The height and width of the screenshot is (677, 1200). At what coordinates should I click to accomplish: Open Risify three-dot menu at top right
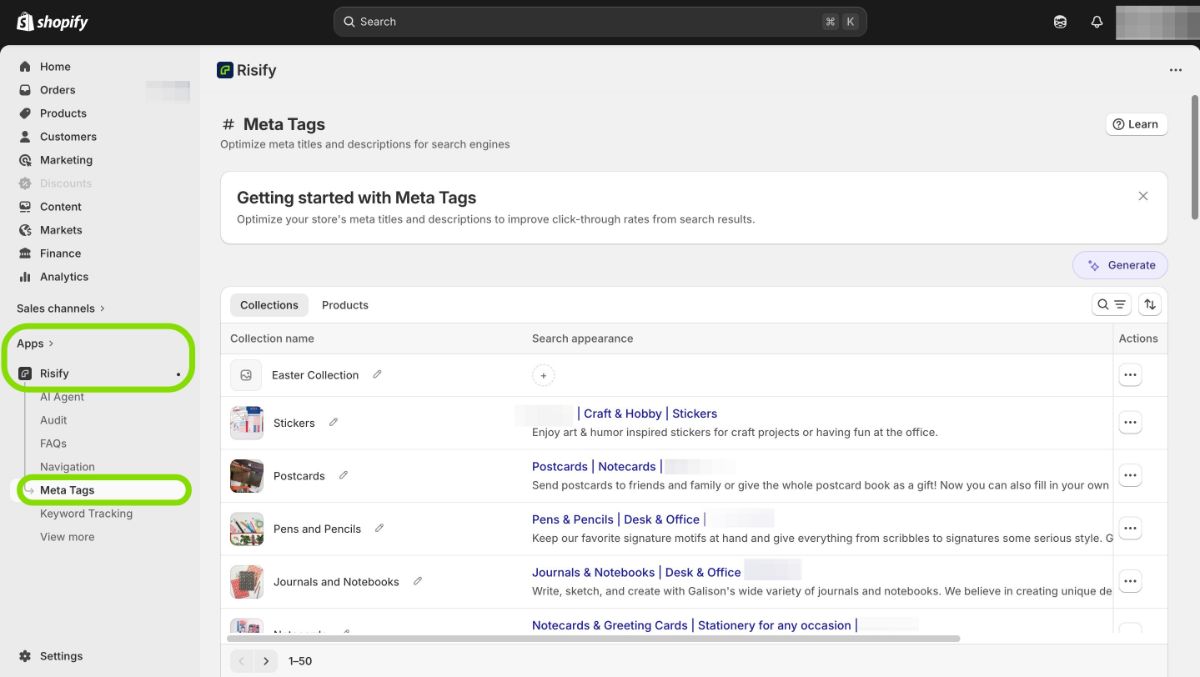1175,70
